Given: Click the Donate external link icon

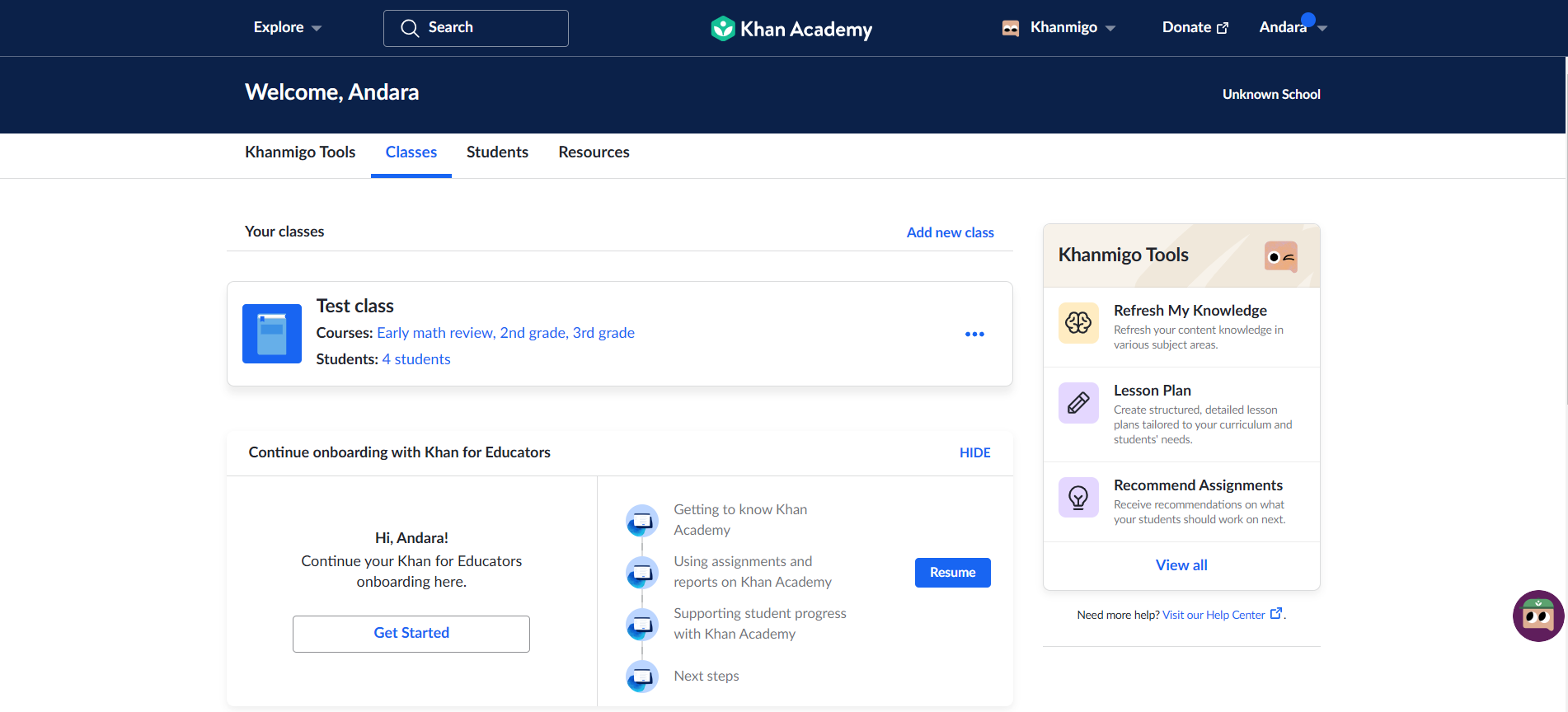Looking at the screenshot, I should (x=1223, y=28).
